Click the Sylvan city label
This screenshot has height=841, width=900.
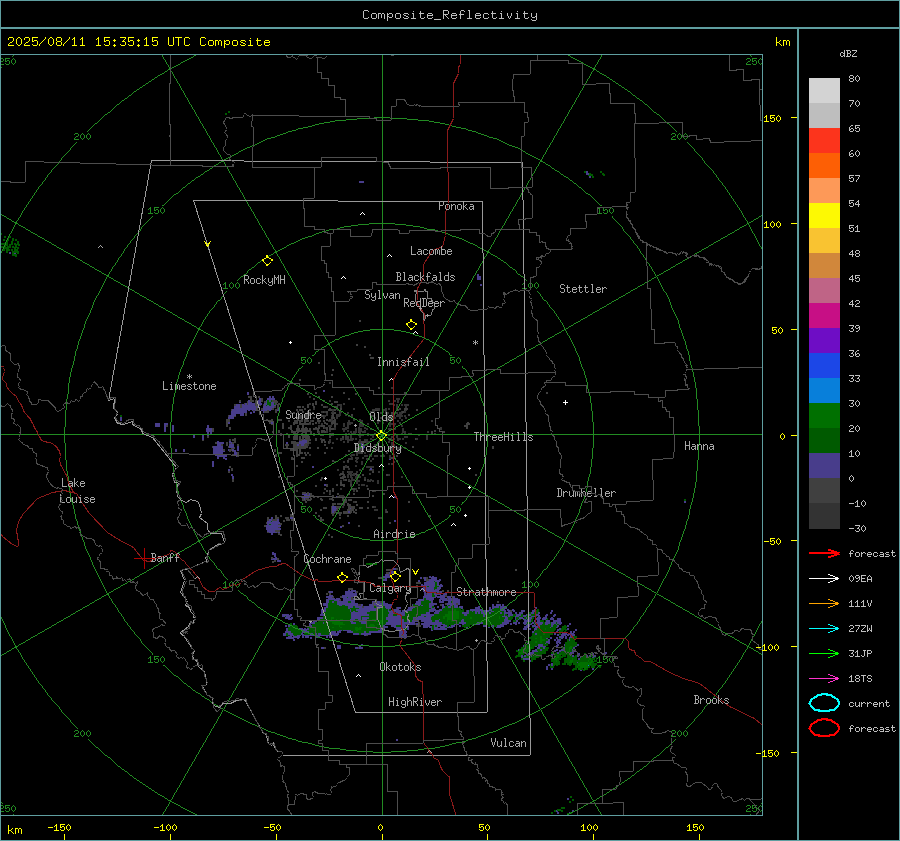382,295
